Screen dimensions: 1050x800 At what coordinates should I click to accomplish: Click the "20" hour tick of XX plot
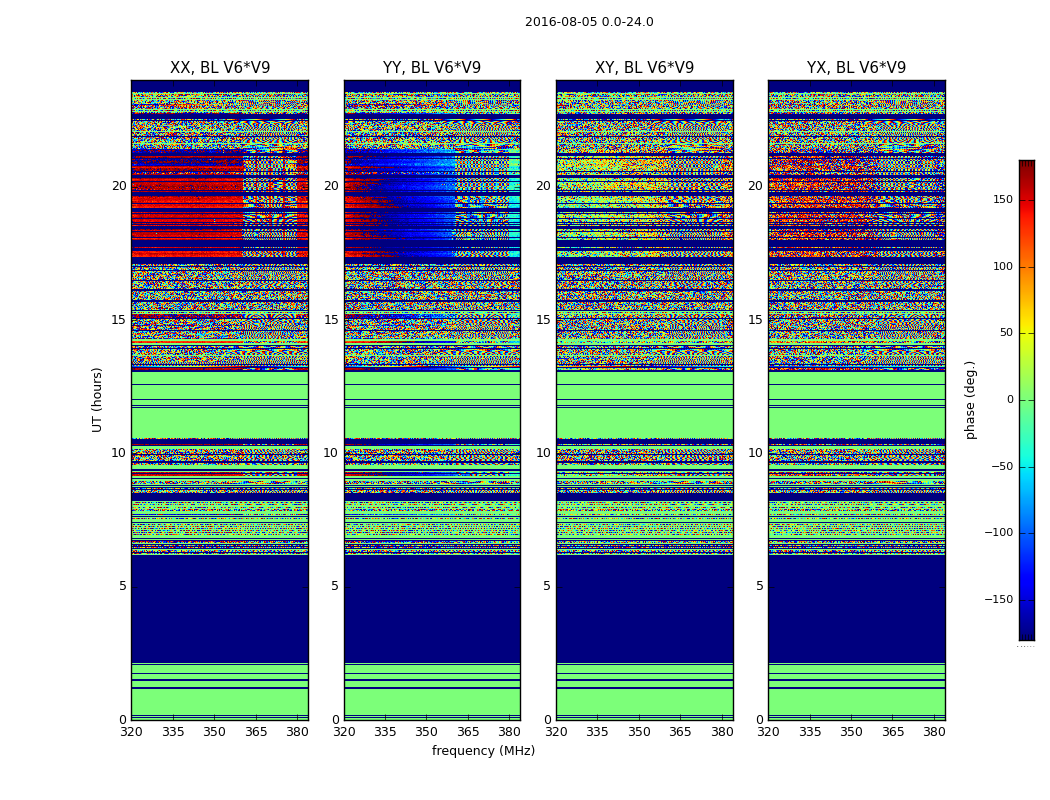coord(119,186)
